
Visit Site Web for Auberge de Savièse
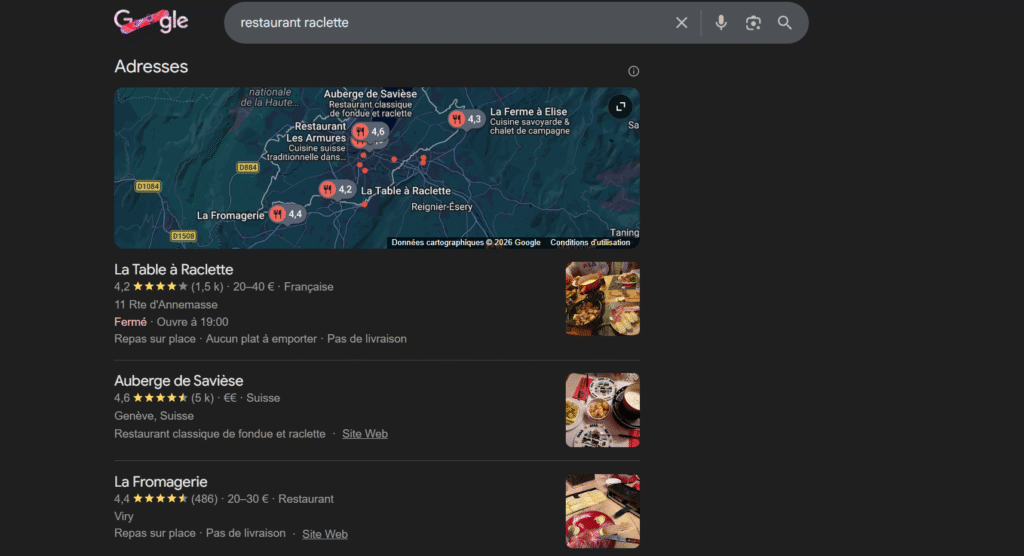364,434
